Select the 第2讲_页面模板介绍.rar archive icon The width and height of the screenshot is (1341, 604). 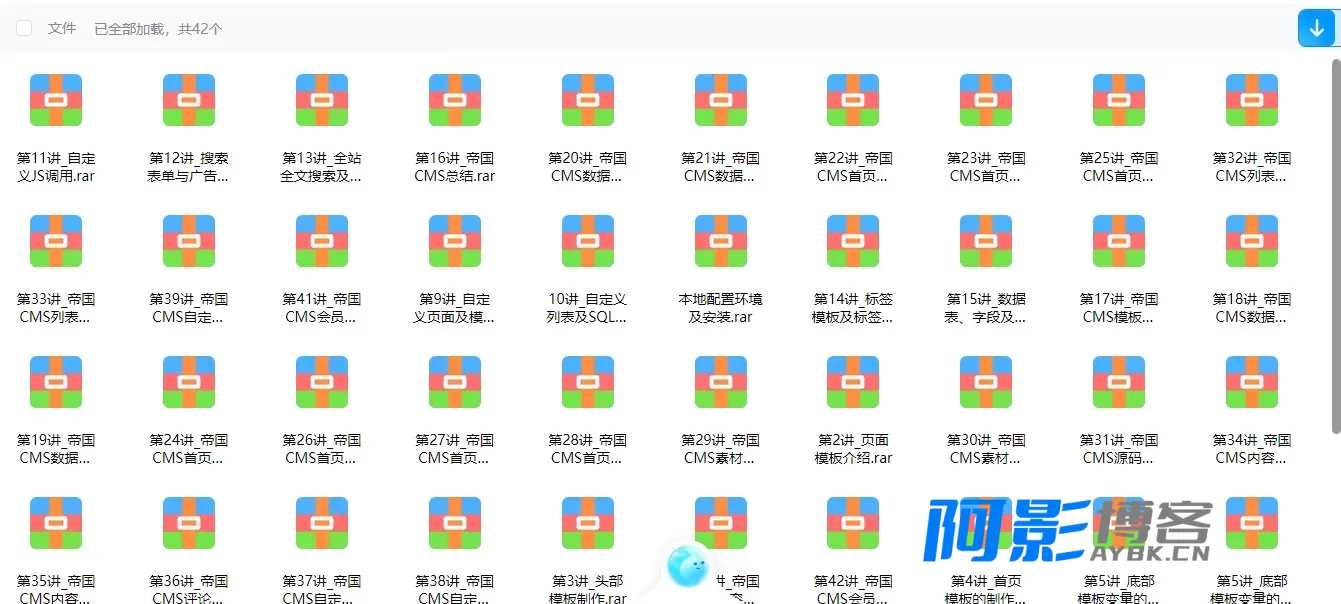(x=853, y=382)
